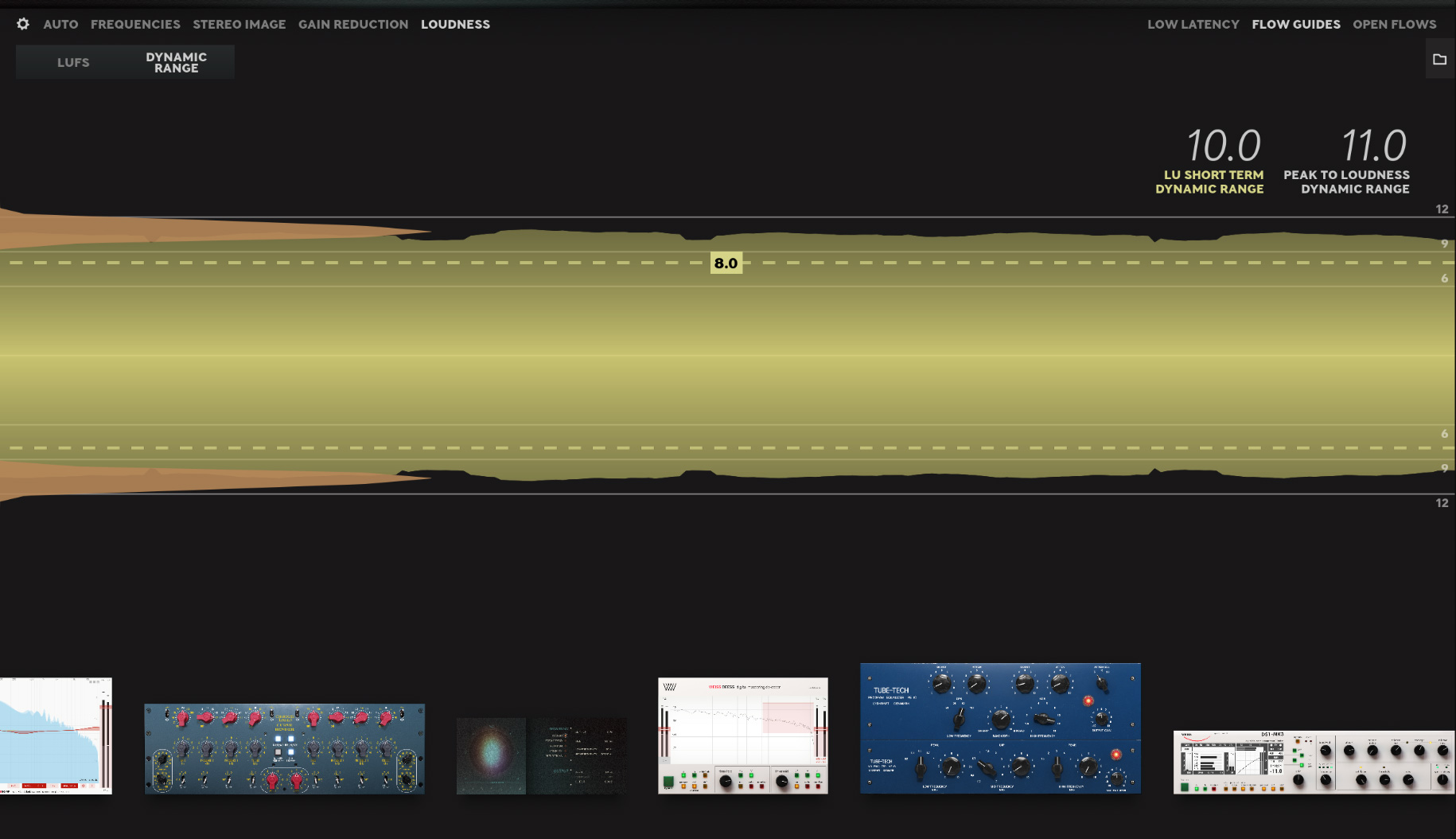Switch to the LUFS tab

73,61
